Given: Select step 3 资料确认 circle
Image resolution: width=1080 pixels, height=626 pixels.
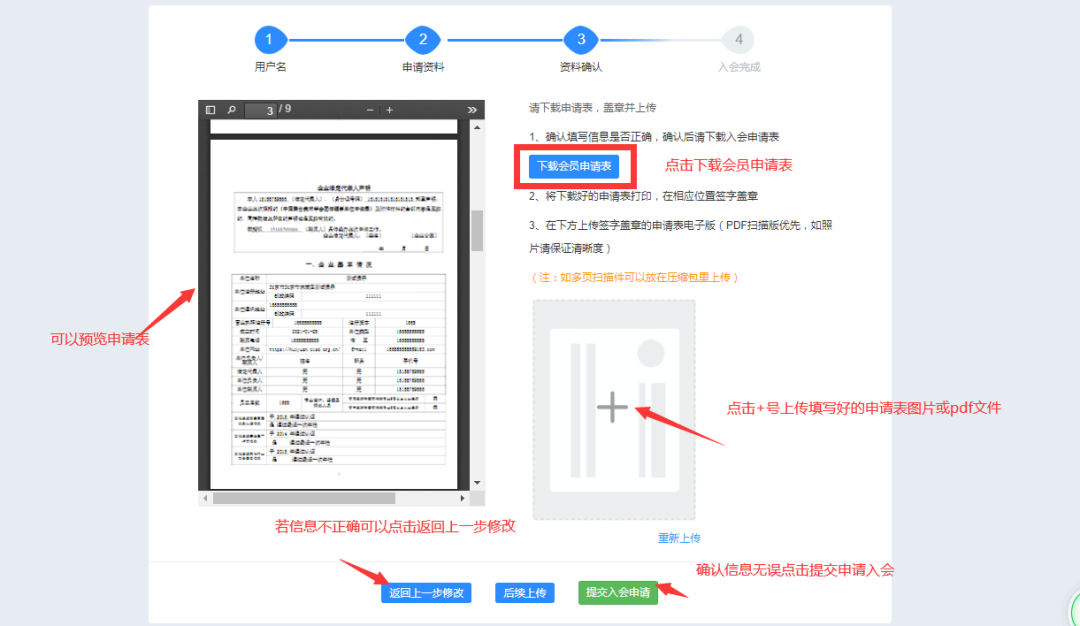Looking at the screenshot, I should (x=580, y=40).
